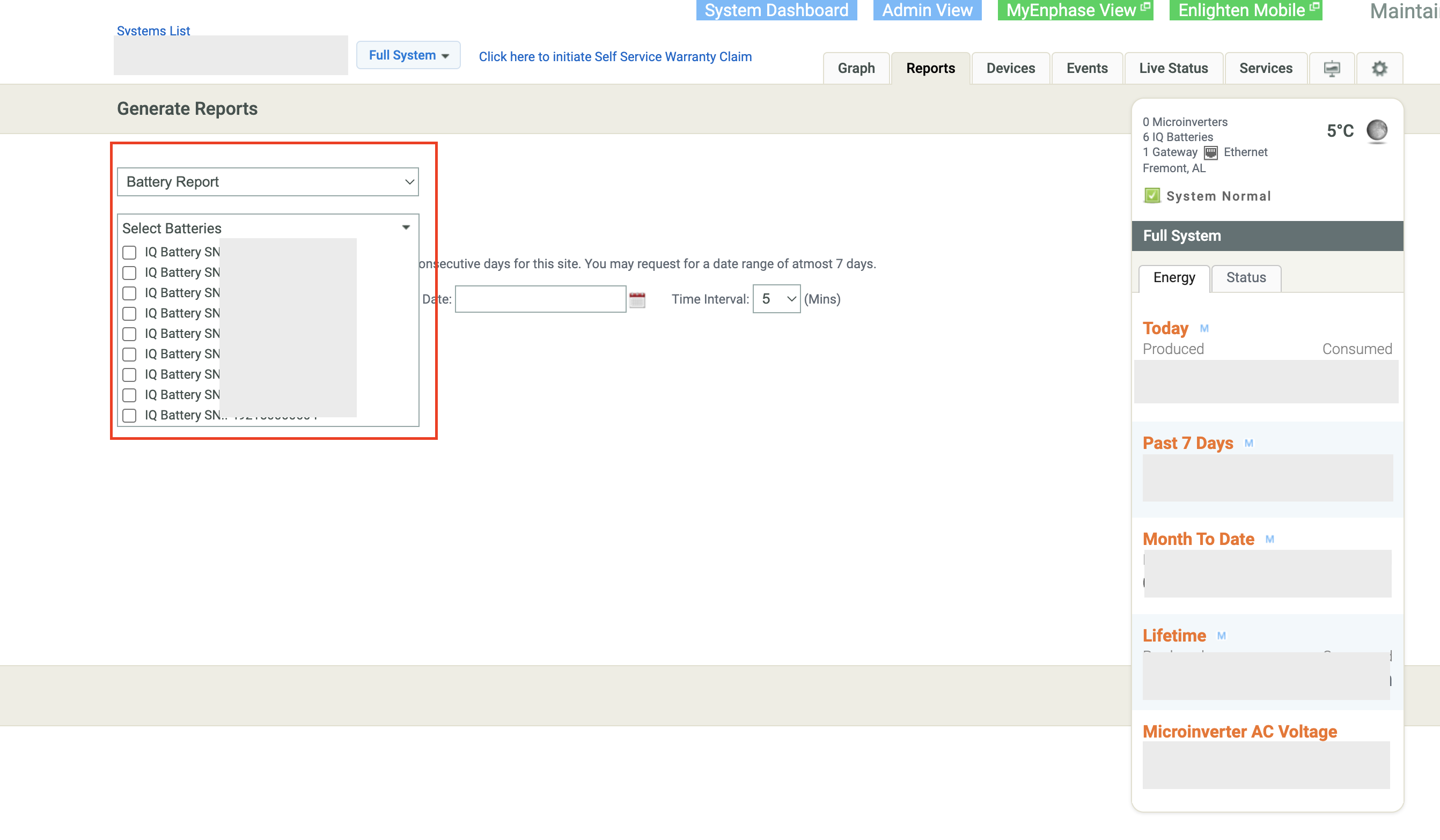Viewport: 1440px width, 840px height.
Task: Select the Energy tab in side panel
Action: click(x=1174, y=278)
